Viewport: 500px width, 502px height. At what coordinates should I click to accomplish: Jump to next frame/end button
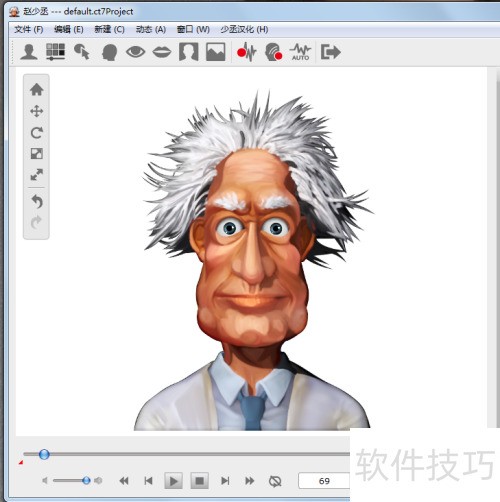coord(225,481)
